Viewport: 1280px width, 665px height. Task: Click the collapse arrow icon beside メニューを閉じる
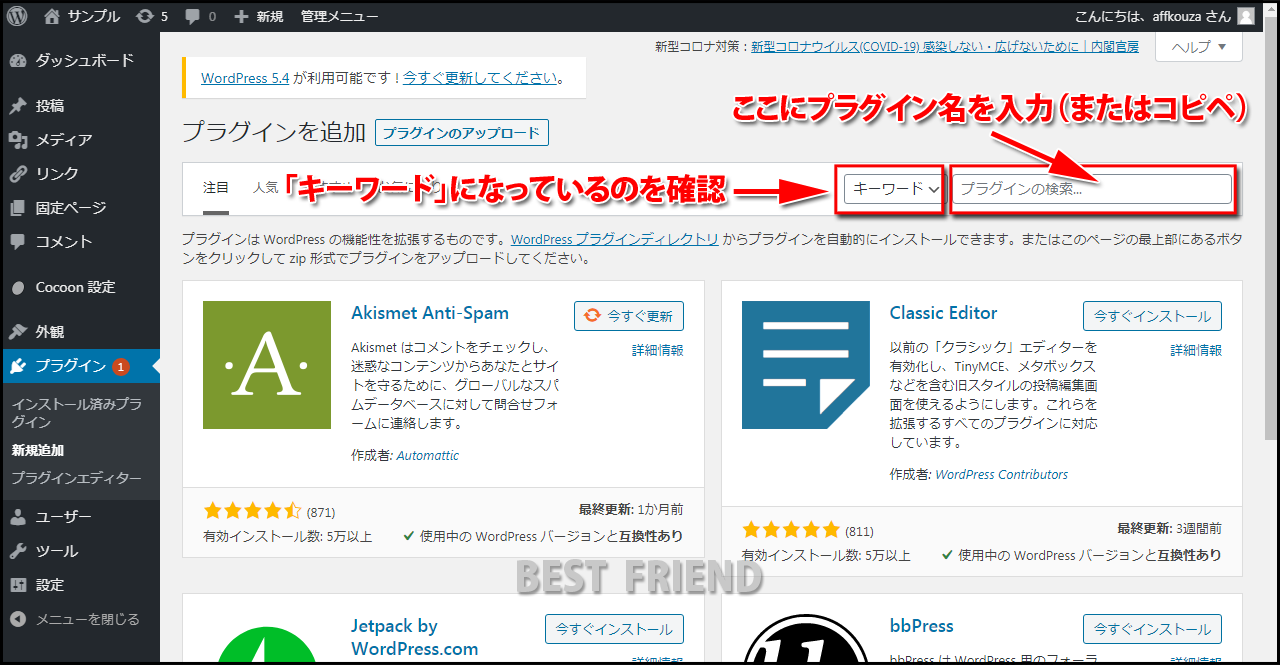tap(18, 619)
